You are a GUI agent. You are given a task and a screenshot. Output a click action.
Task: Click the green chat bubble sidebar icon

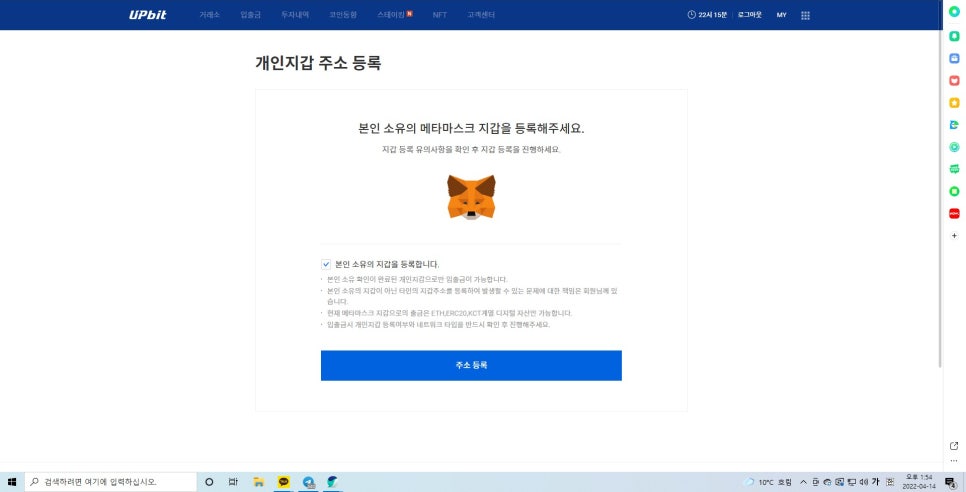click(x=954, y=169)
